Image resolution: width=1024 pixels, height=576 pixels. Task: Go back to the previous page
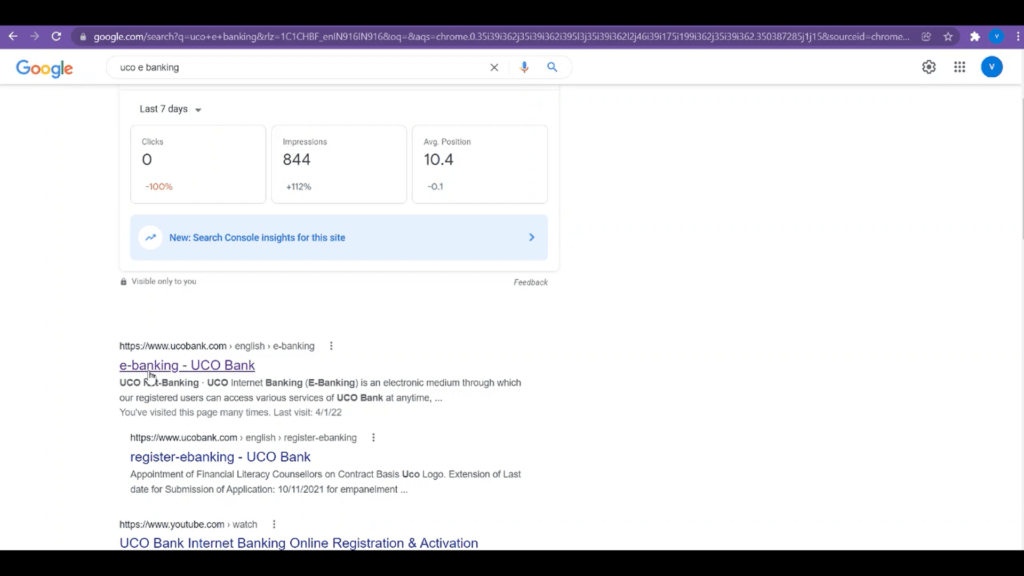(13, 37)
